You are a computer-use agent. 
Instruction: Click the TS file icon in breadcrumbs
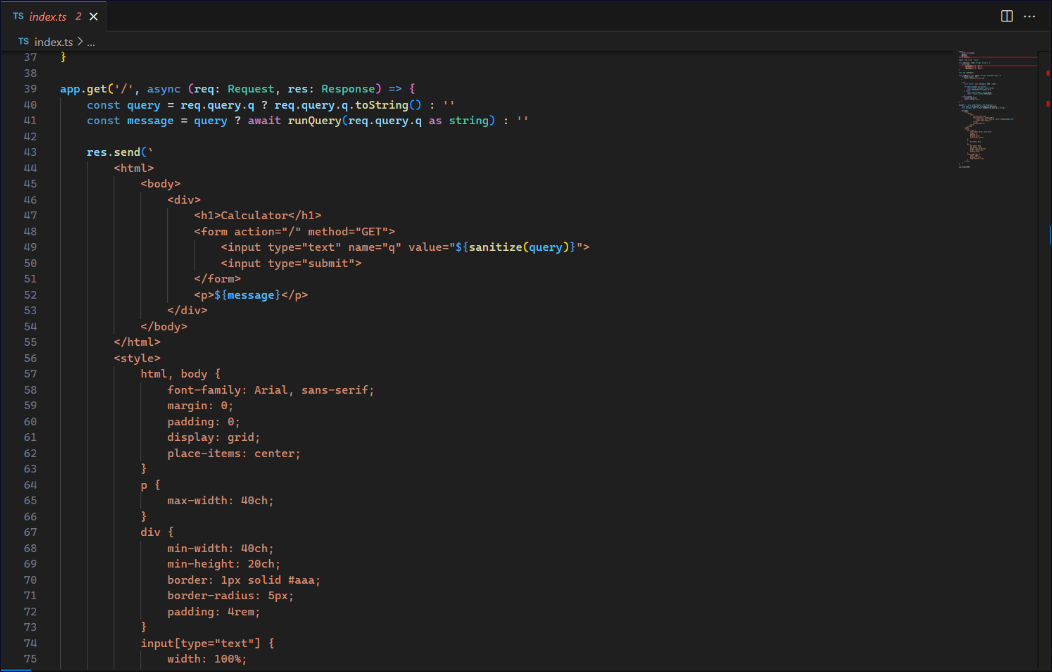click(24, 42)
